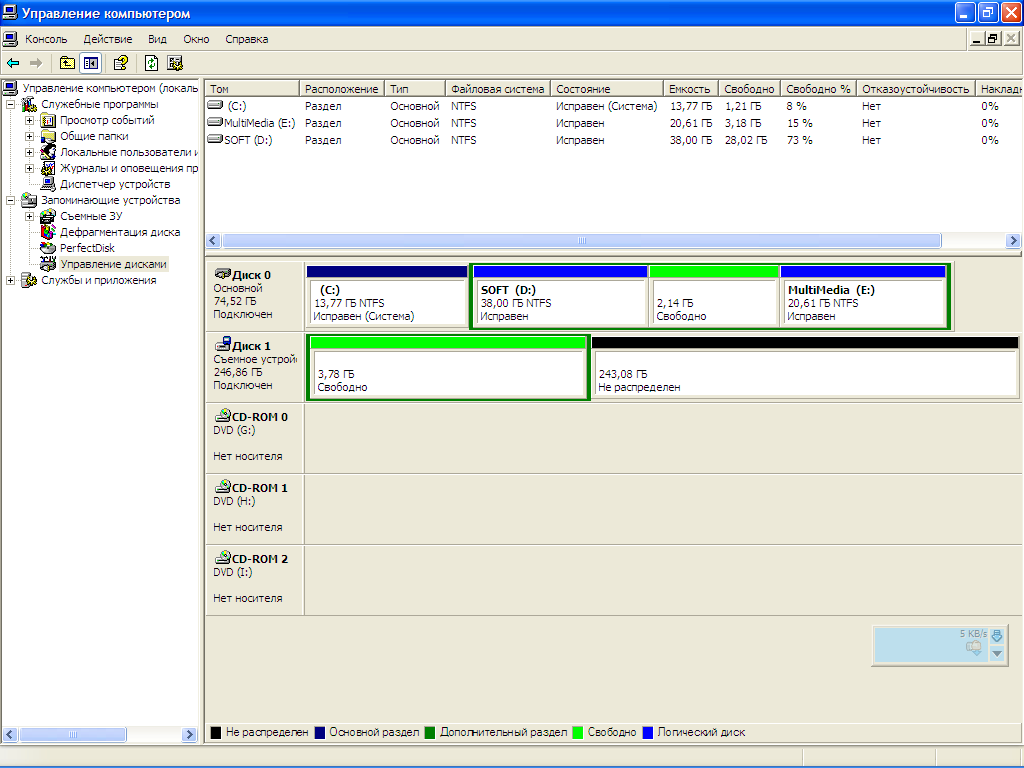This screenshot has height=768, width=1024.
Task: Click right arrow of volume list scrollbar
Action: 1013,241
